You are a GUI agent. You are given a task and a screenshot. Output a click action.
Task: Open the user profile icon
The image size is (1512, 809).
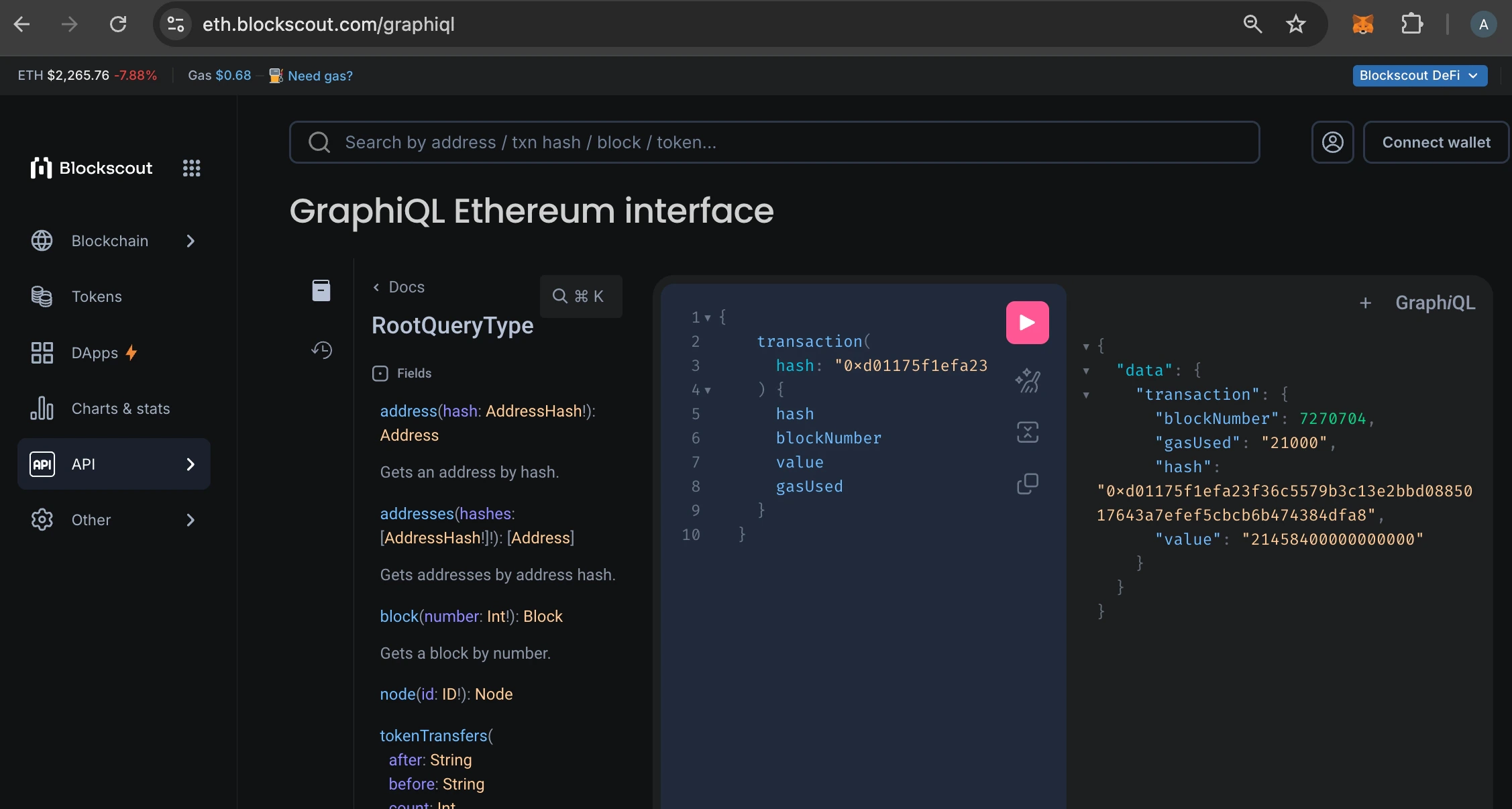pos(1332,142)
